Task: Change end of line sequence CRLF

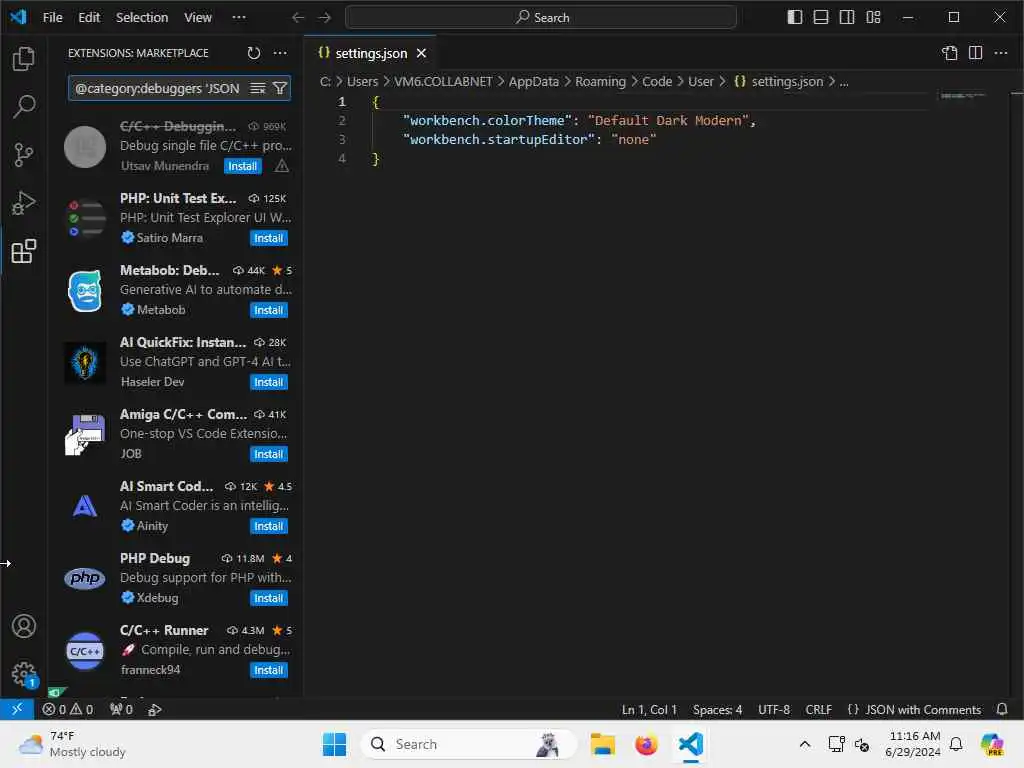Action: click(819, 710)
